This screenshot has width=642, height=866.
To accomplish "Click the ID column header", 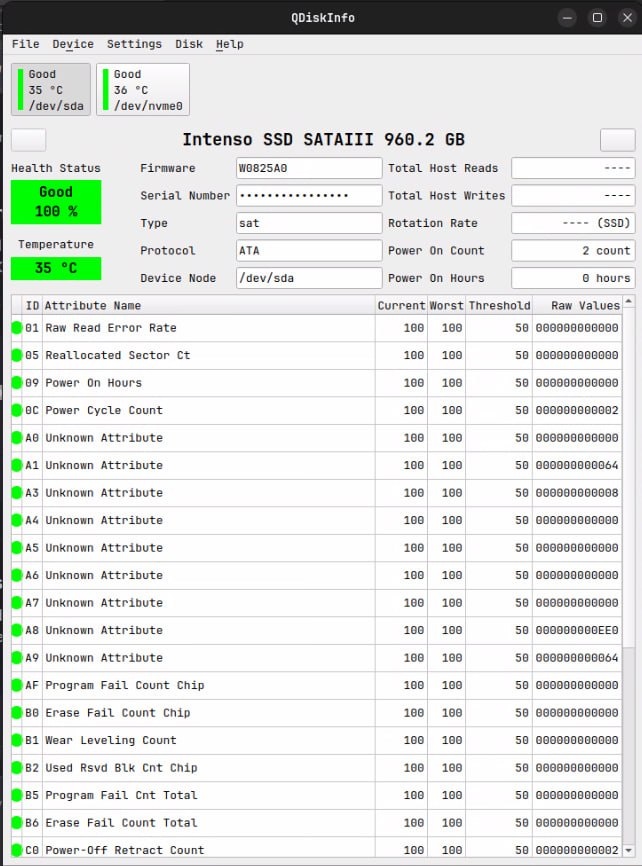I will pyautogui.click(x=32, y=305).
